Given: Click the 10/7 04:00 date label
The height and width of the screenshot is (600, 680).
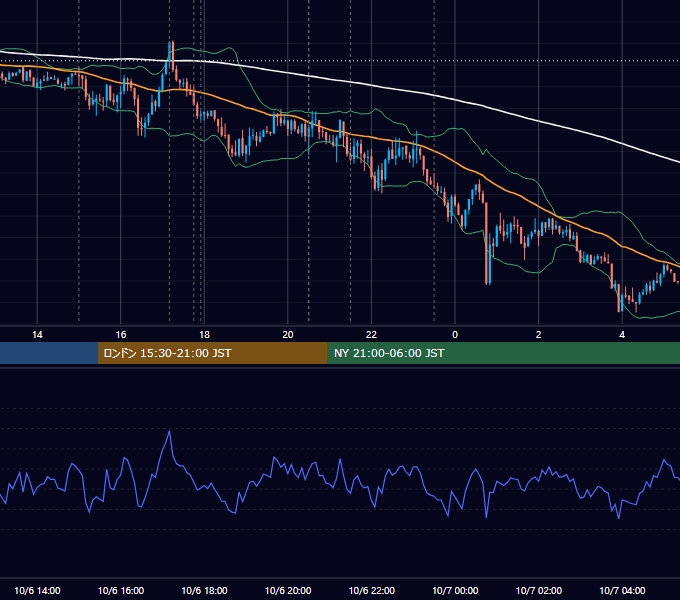Looking at the screenshot, I should coord(622,590).
